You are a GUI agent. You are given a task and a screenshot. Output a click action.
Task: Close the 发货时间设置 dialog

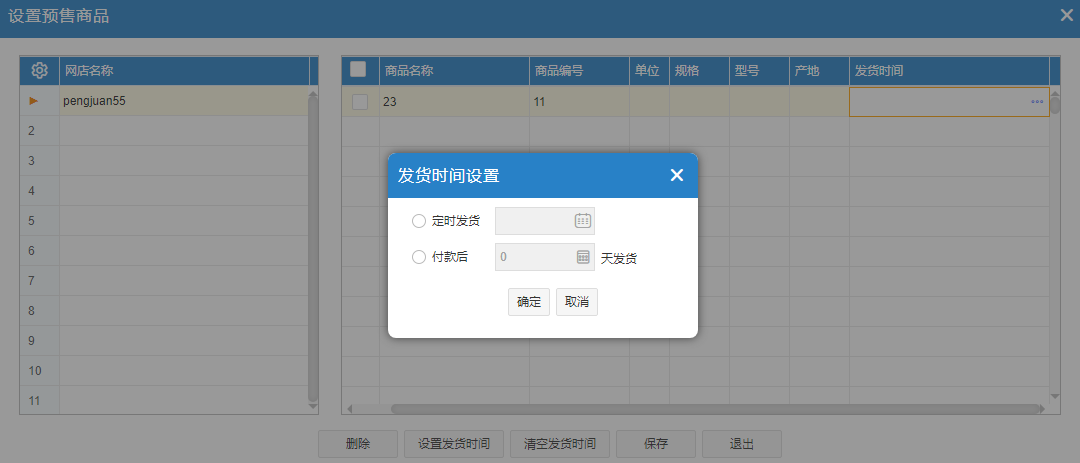[x=677, y=175]
